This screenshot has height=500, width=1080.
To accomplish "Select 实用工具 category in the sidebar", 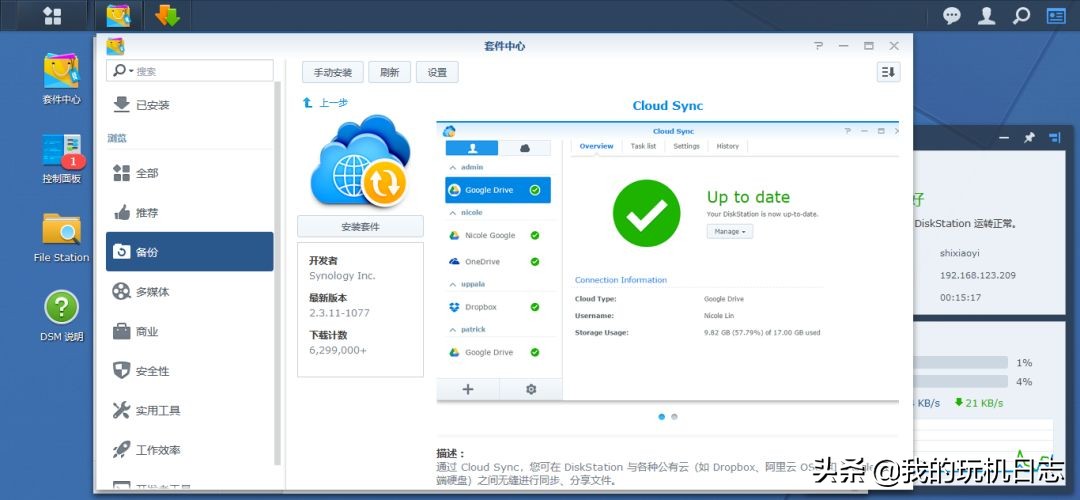I will click(x=189, y=410).
